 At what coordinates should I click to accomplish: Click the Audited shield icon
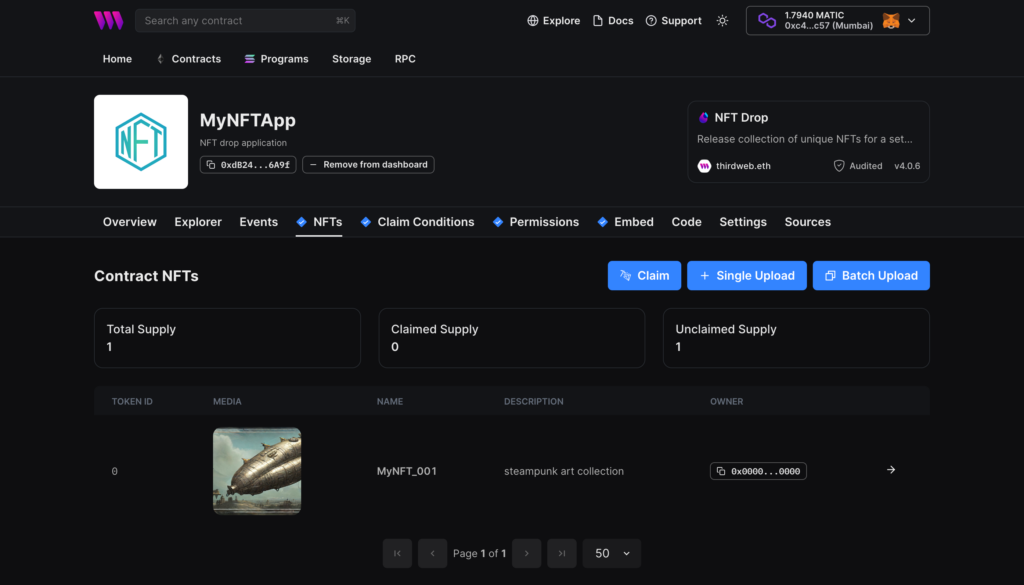pos(839,166)
